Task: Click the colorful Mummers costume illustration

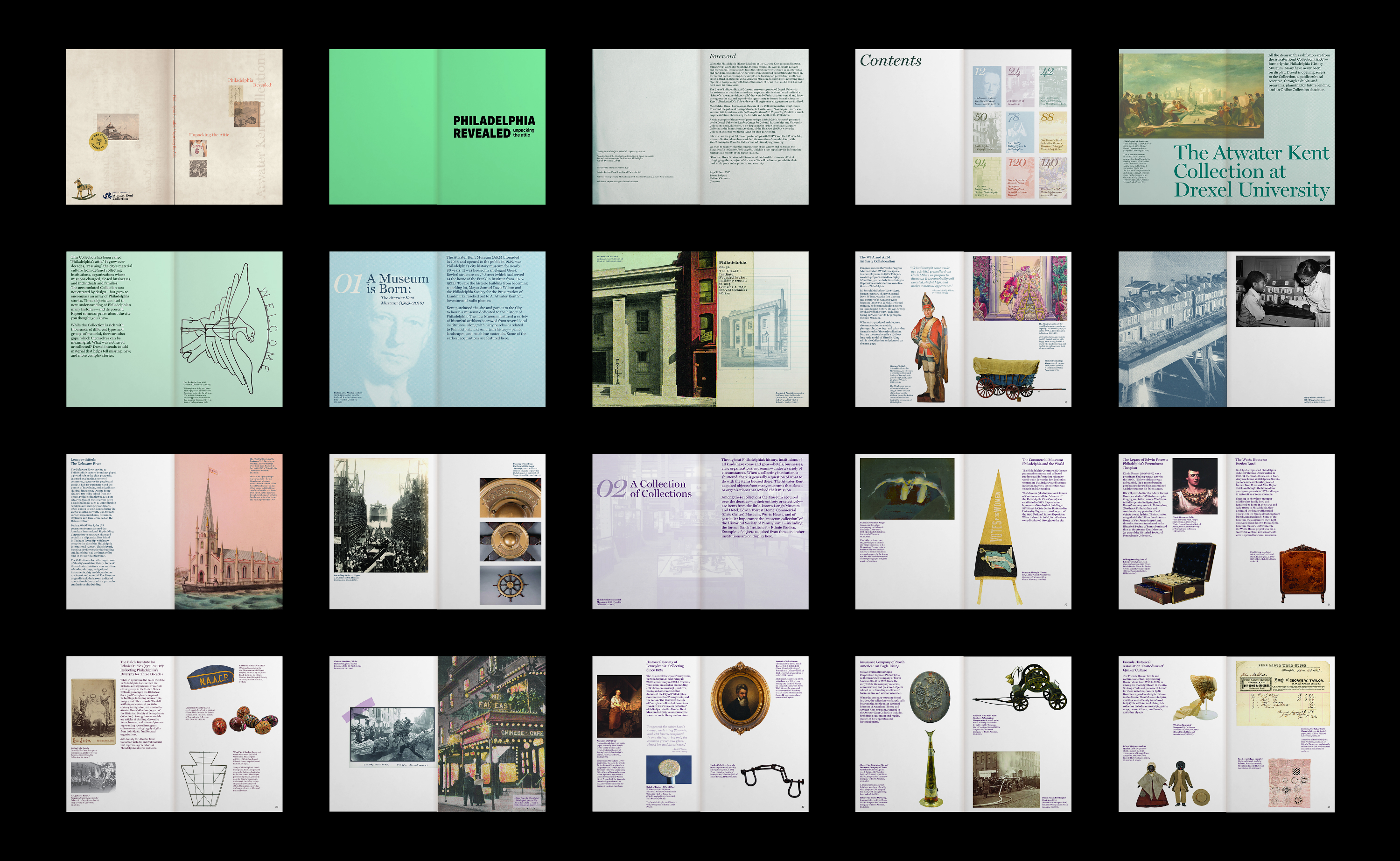Action: (1019, 288)
